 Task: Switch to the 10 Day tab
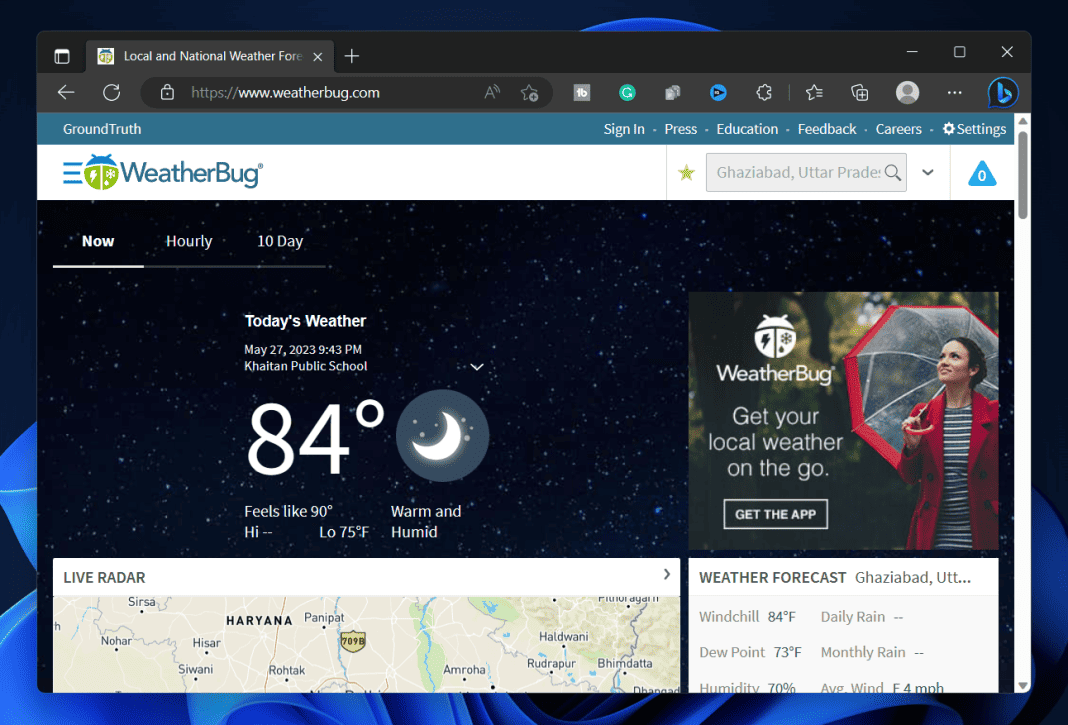click(x=280, y=241)
